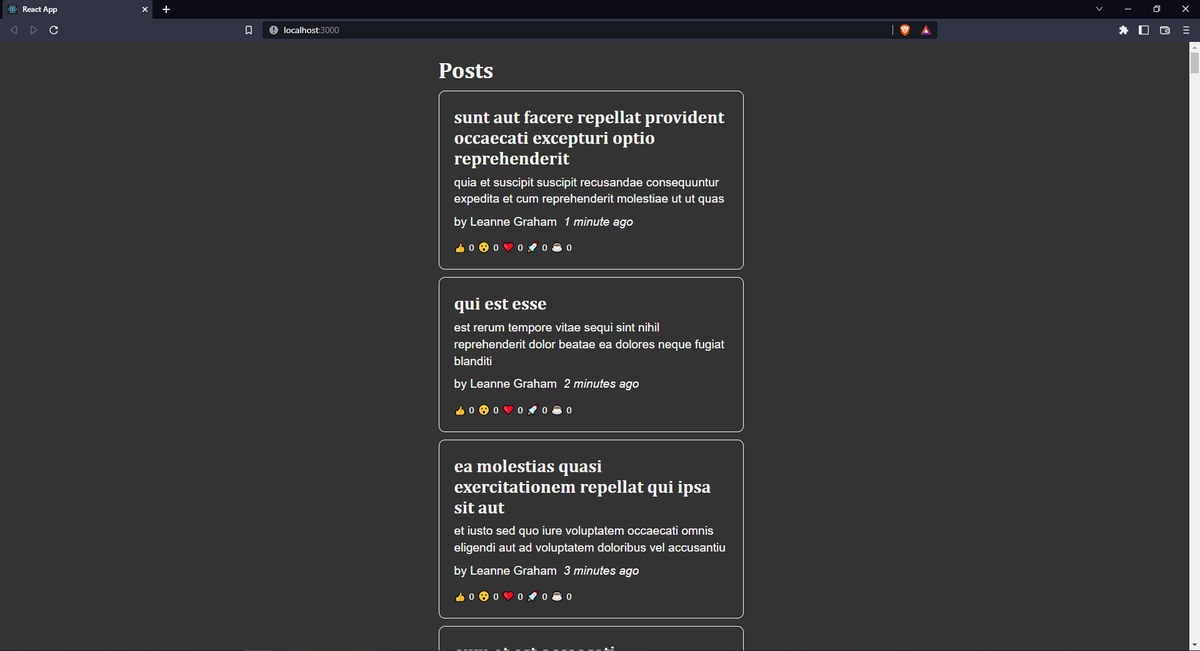The height and width of the screenshot is (651, 1200).
Task: Open a new tab with plus button
Action: tap(166, 9)
